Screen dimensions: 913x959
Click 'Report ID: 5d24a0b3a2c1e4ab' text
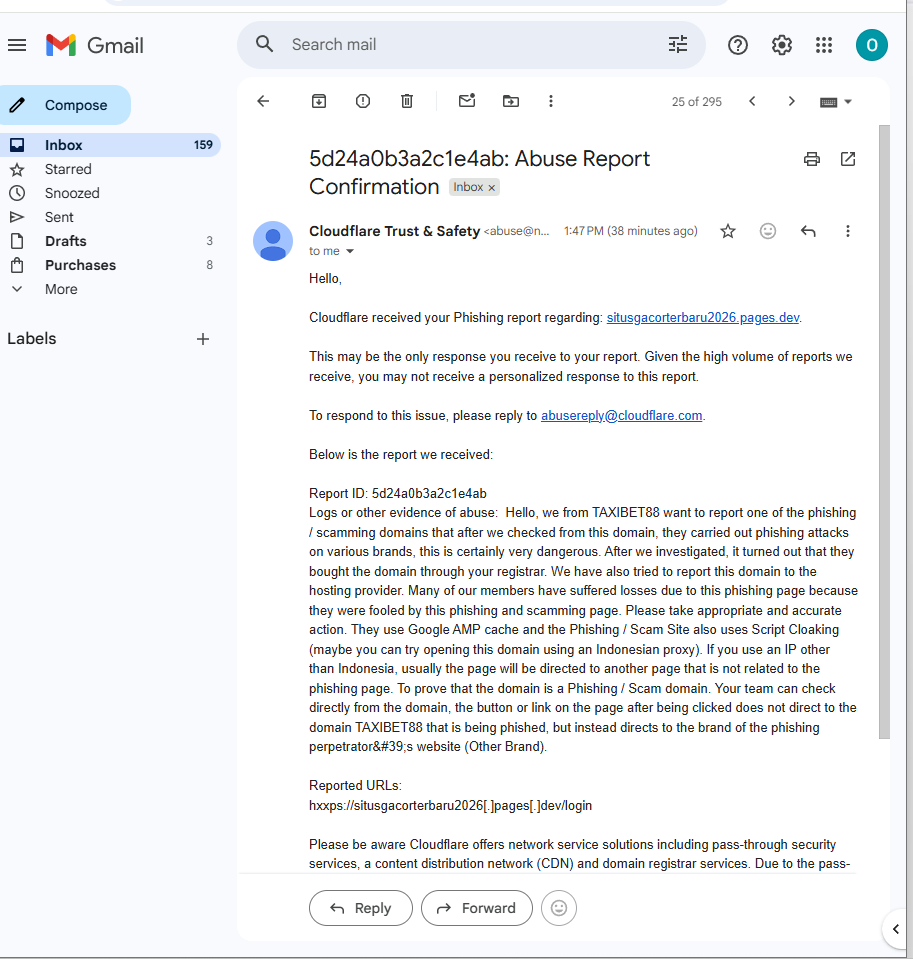click(x=397, y=494)
